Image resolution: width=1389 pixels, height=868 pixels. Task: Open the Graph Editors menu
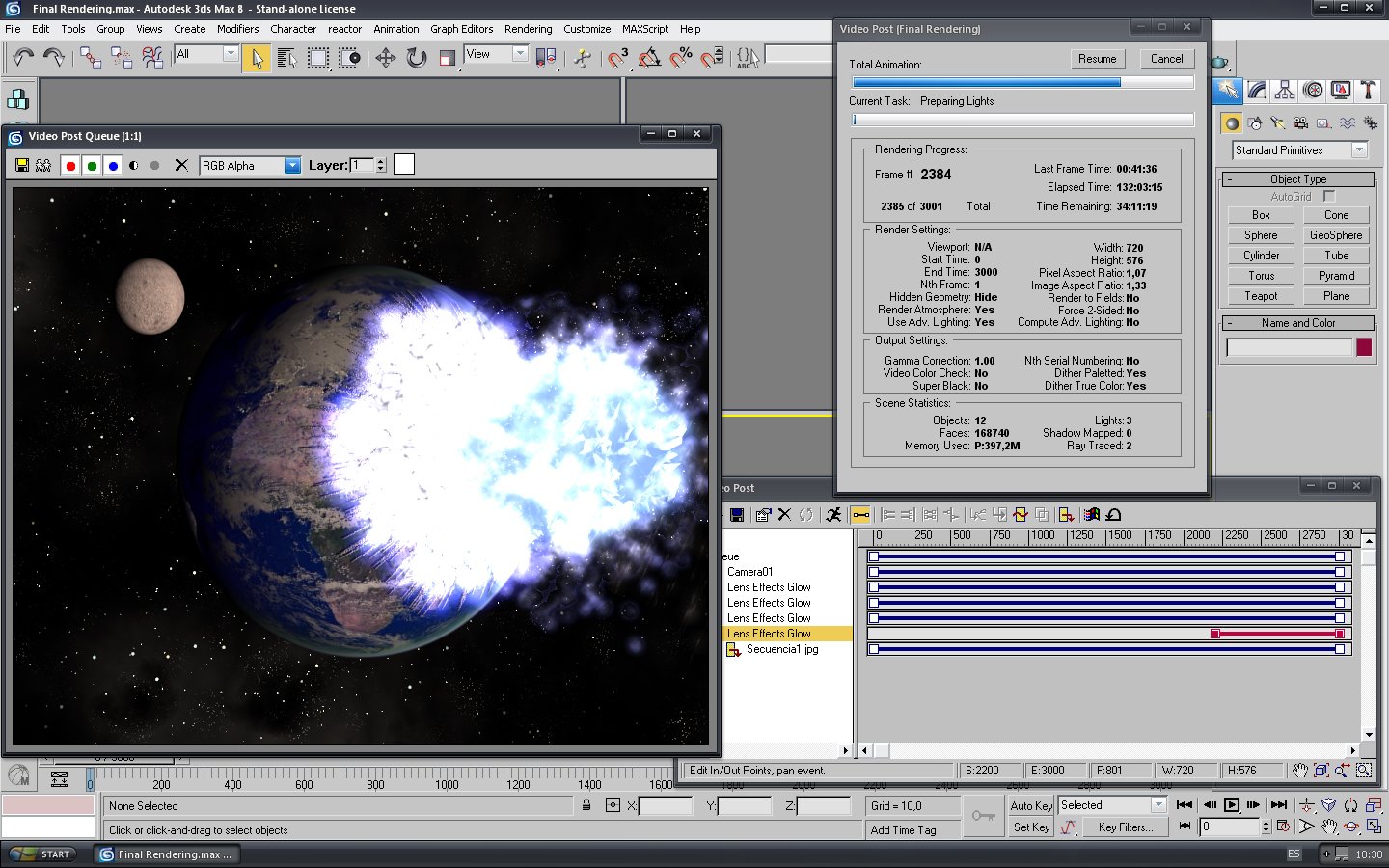point(461,29)
